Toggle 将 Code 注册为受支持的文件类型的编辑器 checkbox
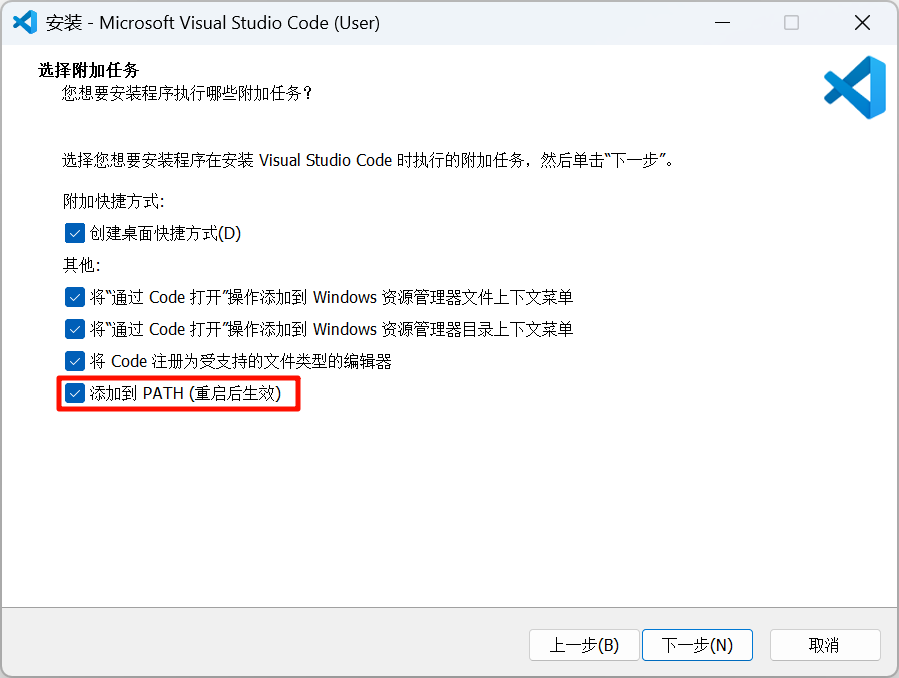 75,362
